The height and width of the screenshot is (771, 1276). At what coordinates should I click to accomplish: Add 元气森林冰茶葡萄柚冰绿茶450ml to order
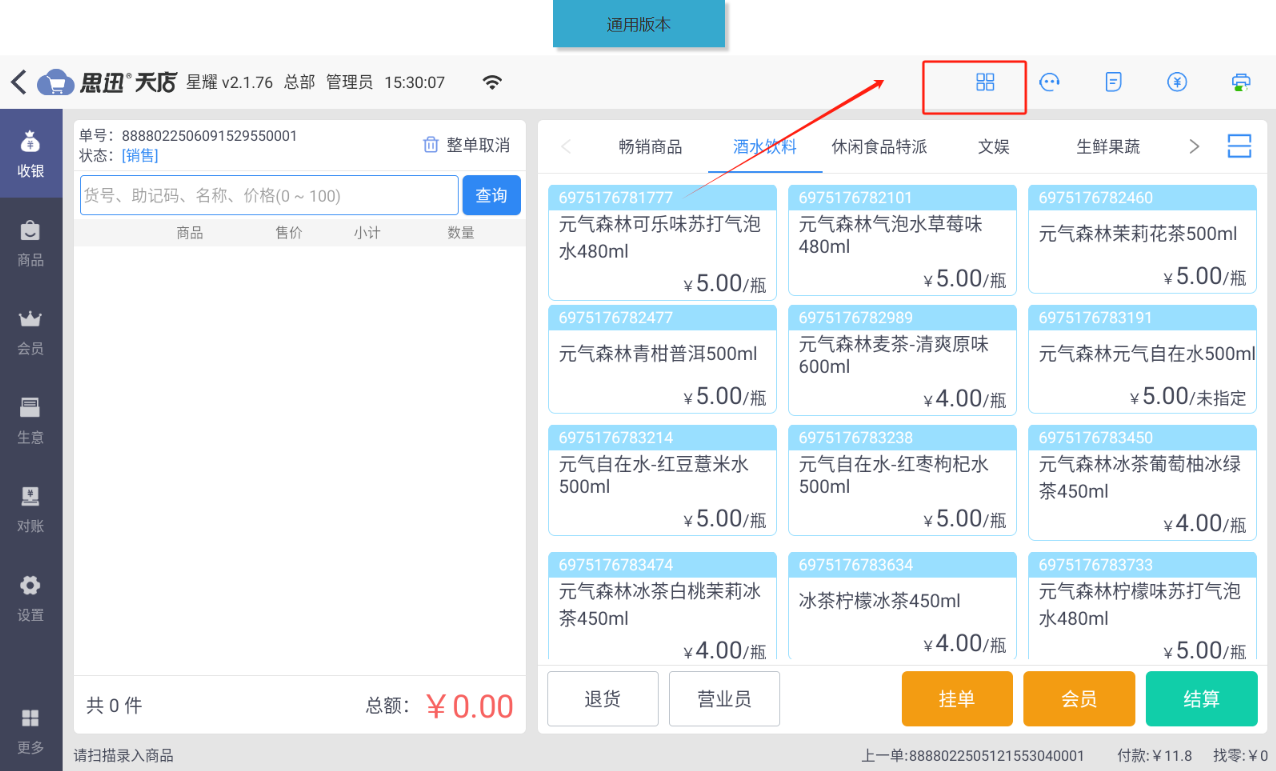click(1142, 482)
